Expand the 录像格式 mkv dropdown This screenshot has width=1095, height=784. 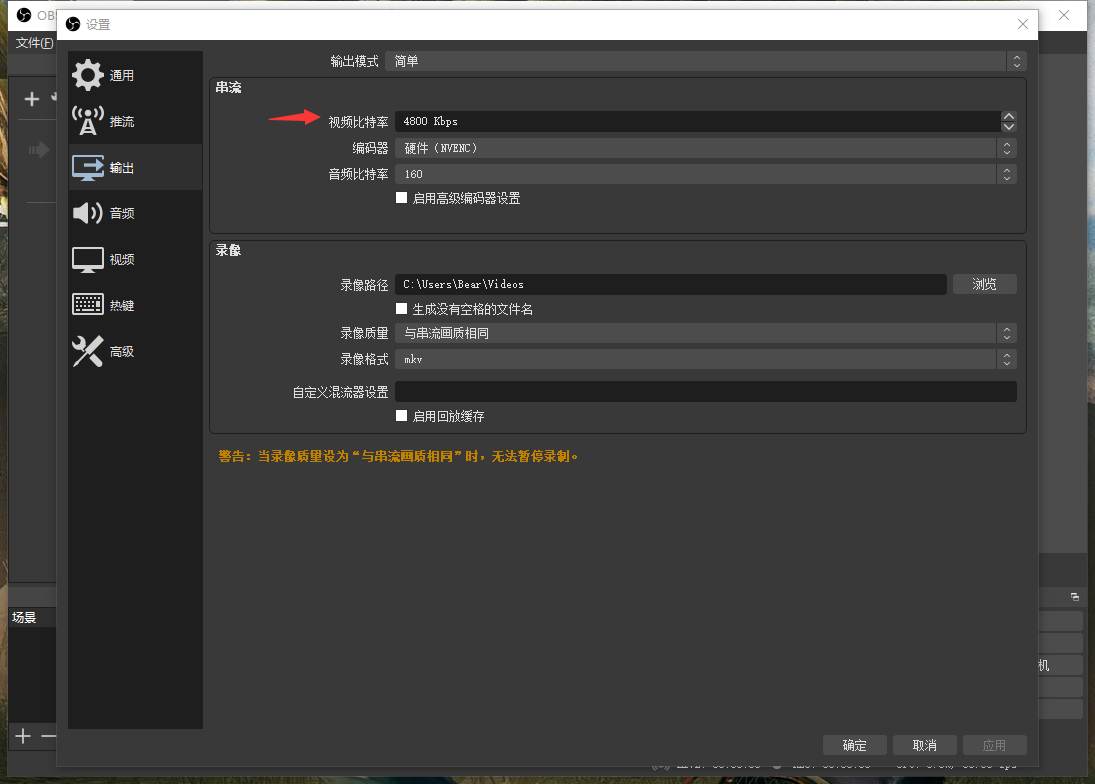click(705, 359)
